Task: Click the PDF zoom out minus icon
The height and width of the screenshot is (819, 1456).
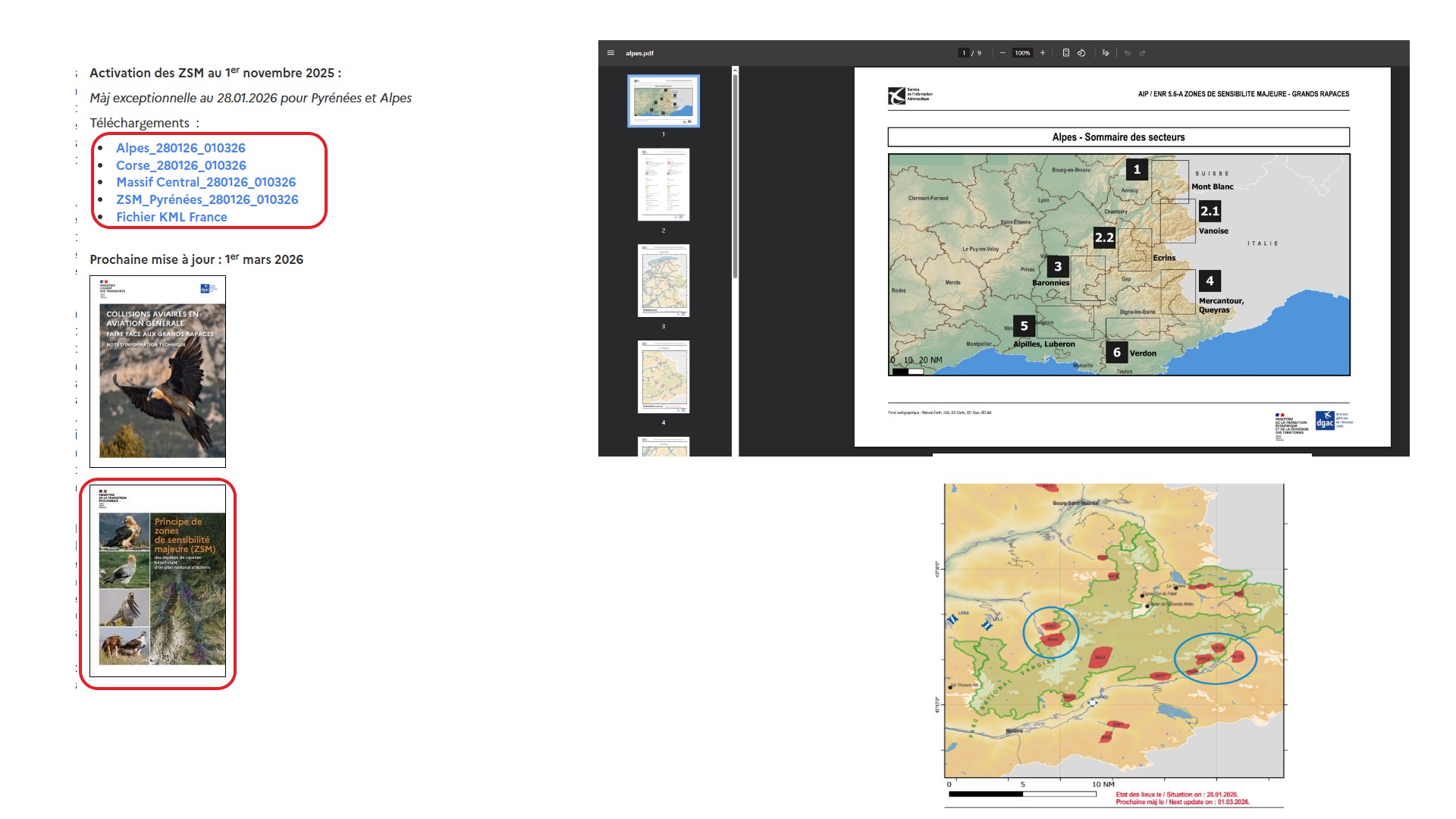Action: click(x=1003, y=53)
